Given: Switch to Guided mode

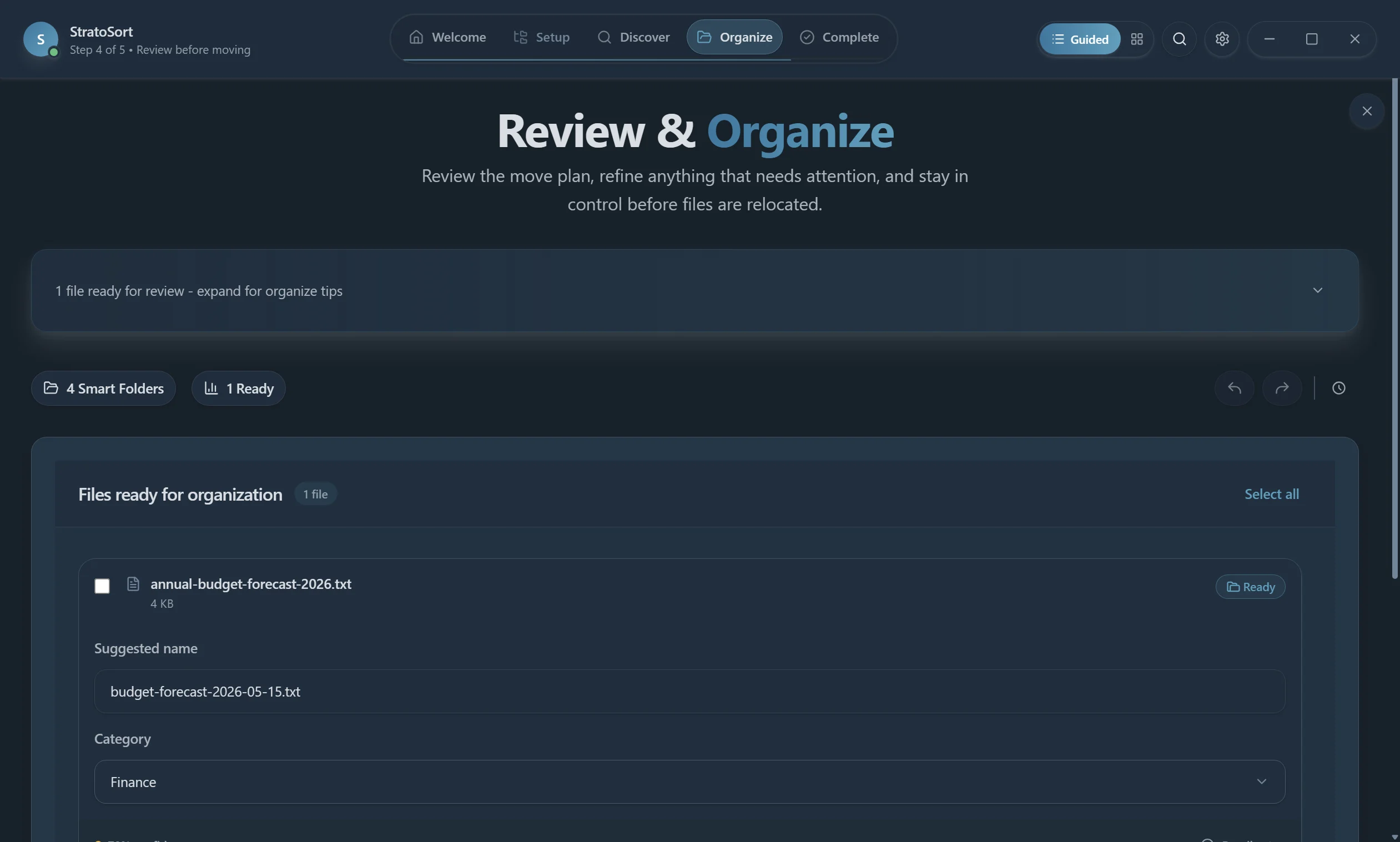Looking at the screenshot, I should (x=1080, y=39).
